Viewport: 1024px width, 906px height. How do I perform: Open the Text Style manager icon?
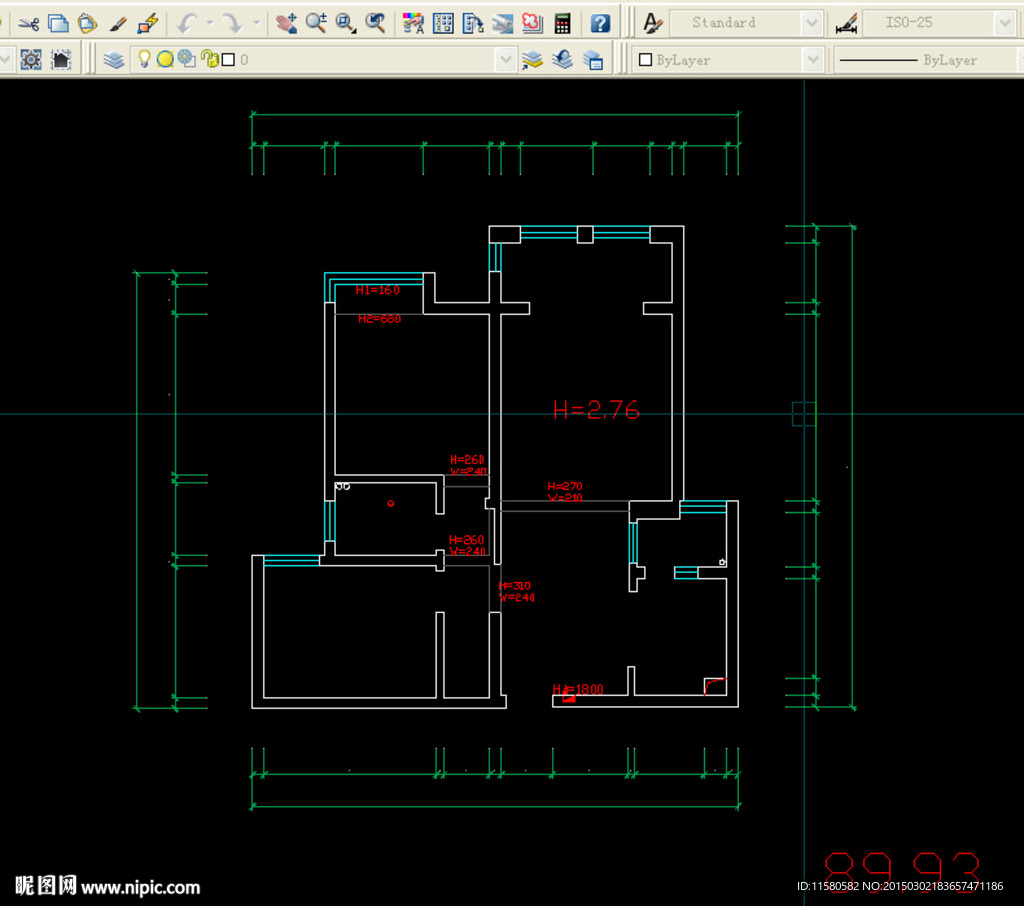tap(652, 22)
